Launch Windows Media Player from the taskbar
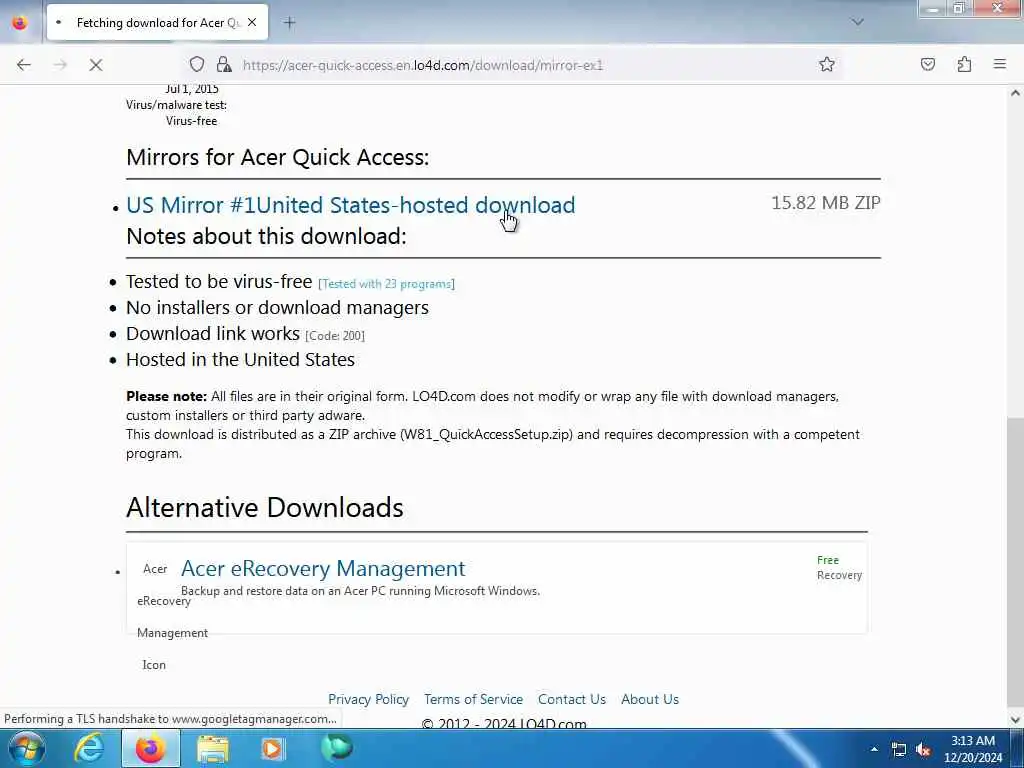This screenshot has height=768, width=1024. [x=273, y=749]
